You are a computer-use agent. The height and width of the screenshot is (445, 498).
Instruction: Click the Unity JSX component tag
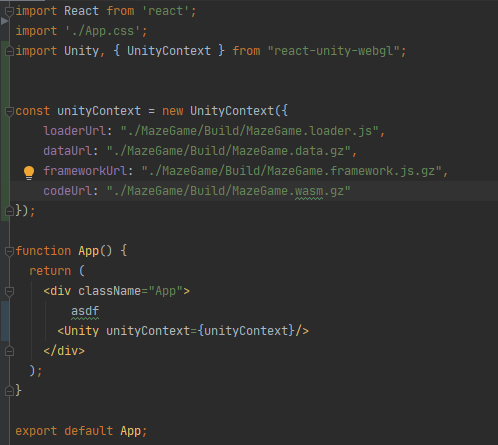[x=82, y=331]
